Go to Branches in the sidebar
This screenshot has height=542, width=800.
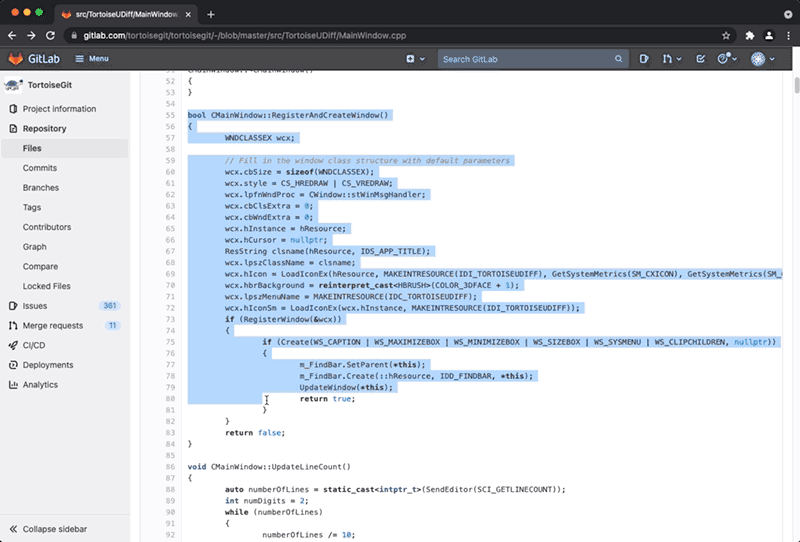[41, 188]
